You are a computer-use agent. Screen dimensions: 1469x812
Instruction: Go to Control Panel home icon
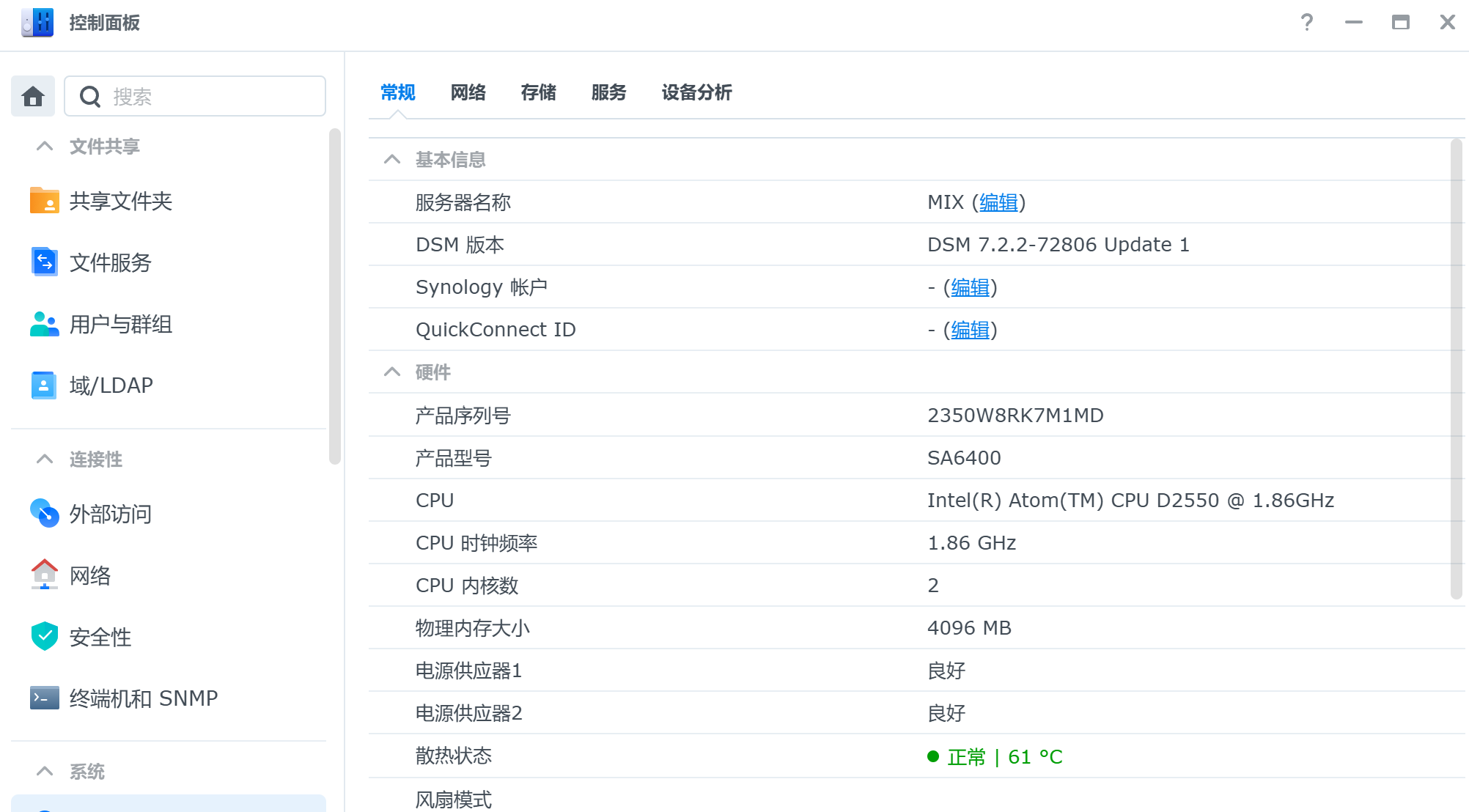33,96
